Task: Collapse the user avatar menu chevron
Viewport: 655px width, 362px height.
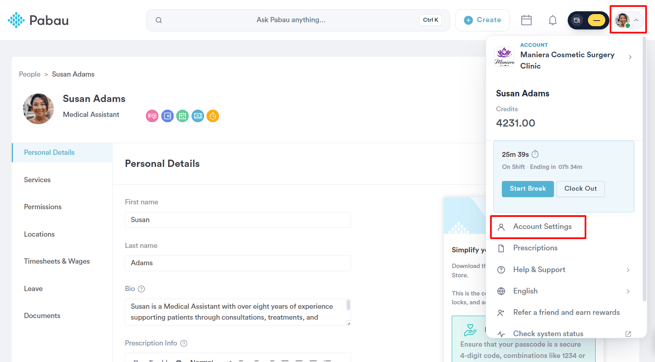Action: [x=636, y=20]
